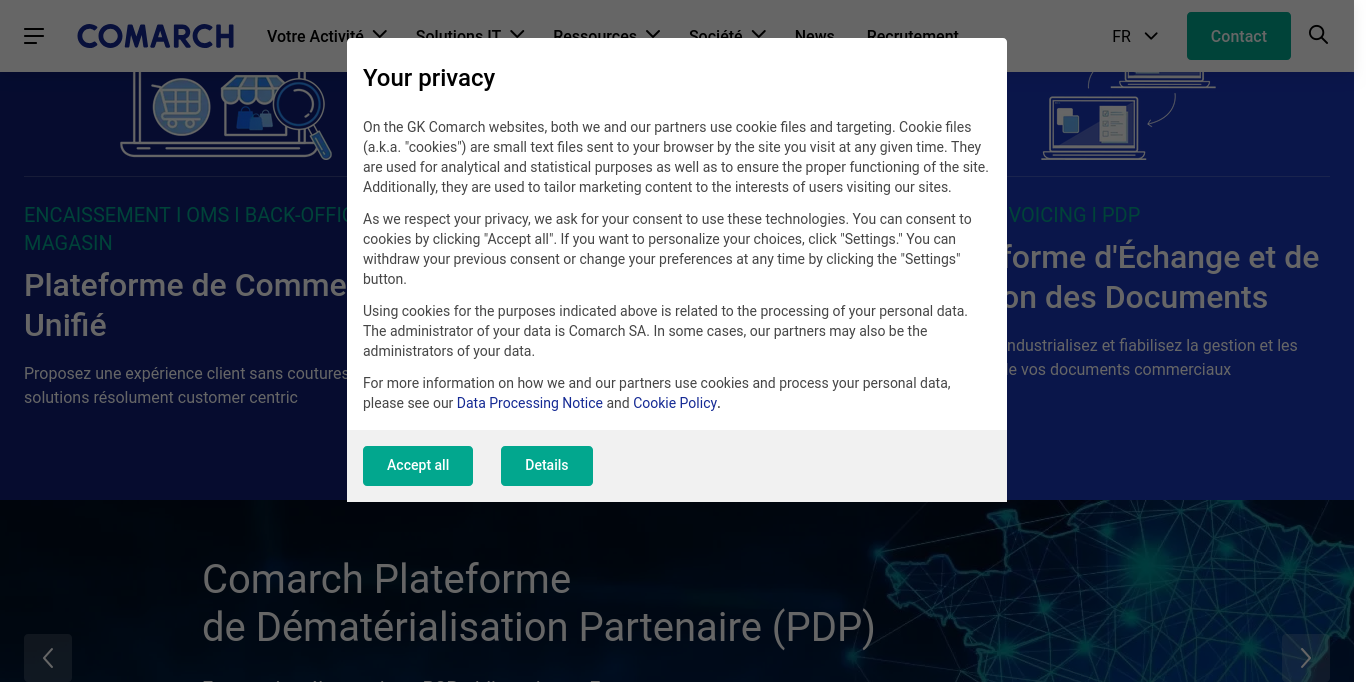The height and width of the screenshot is (682, 1366).
Task: Click the previous slide arrow
Action: tap(48, 657)
